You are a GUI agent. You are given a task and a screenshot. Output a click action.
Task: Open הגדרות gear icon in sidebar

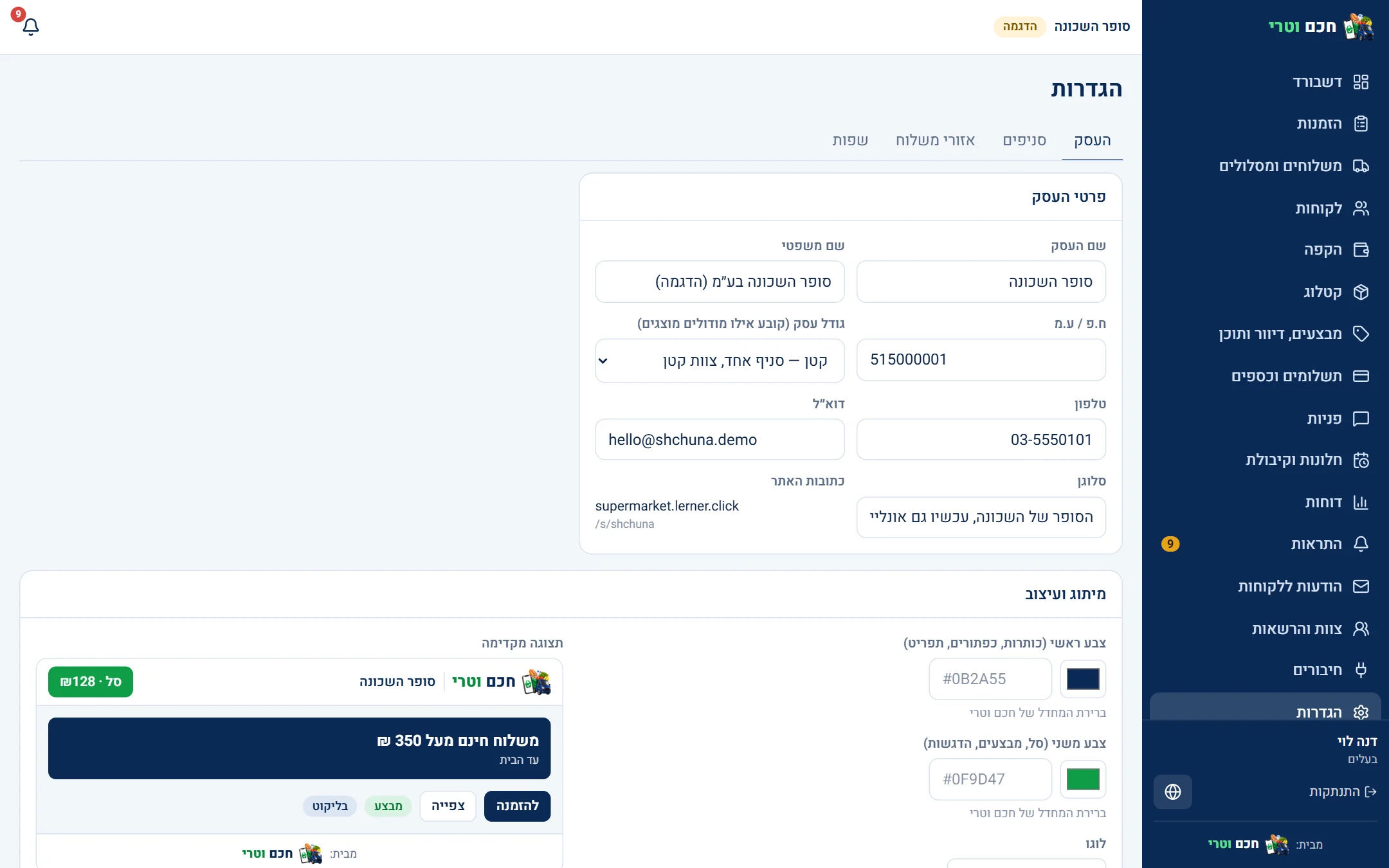point(1361,712)
